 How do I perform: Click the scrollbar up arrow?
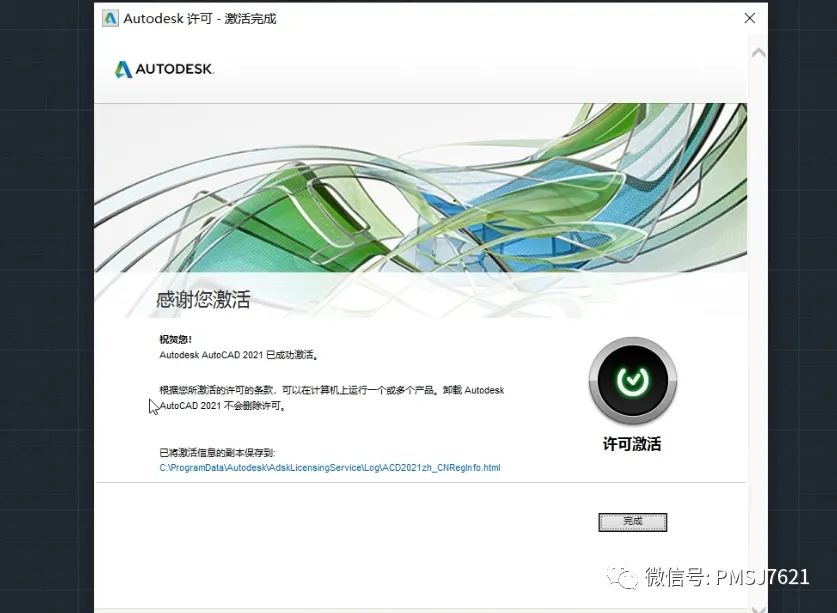pyautogui.click(x=758, y=53)
